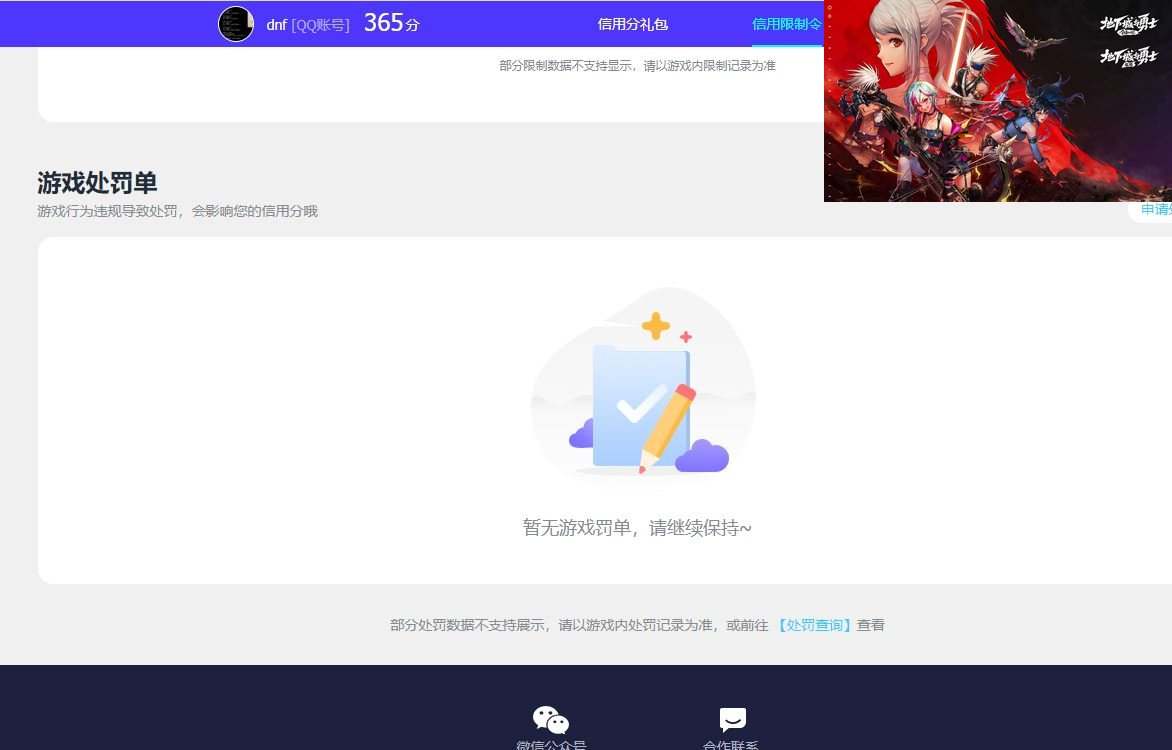Click the 部分限制数据不支持显示 notice text
This screenshot has height=750, width=1172.
[x=637, y=66]
